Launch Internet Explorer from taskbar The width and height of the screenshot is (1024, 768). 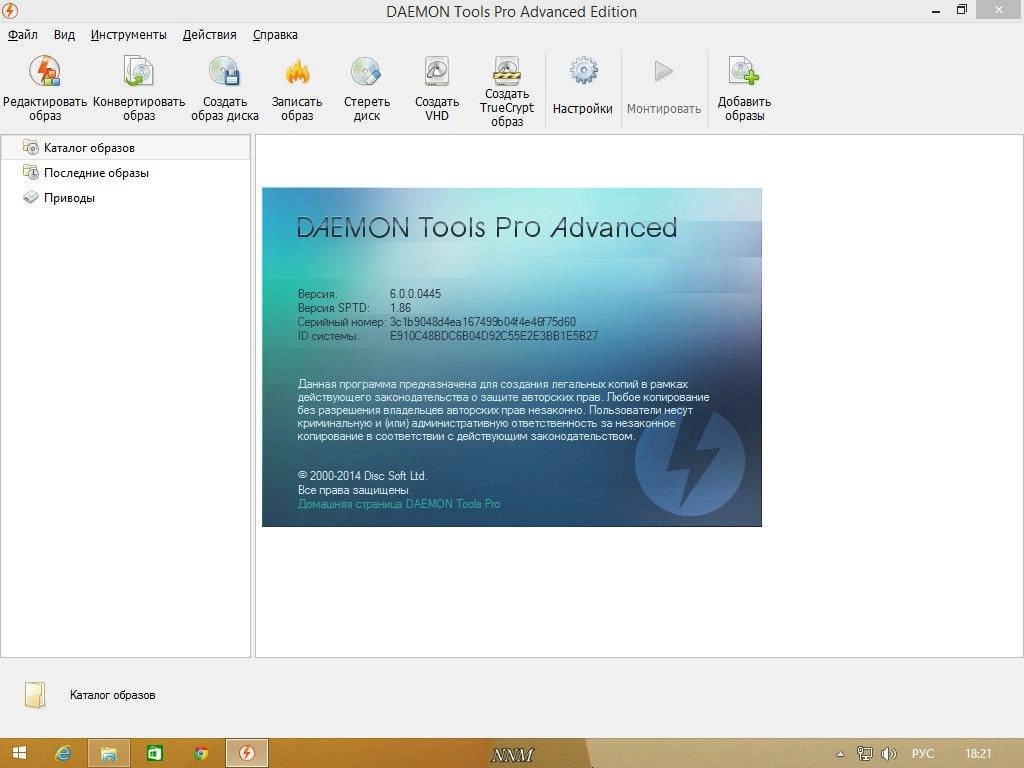coord(63,753)
